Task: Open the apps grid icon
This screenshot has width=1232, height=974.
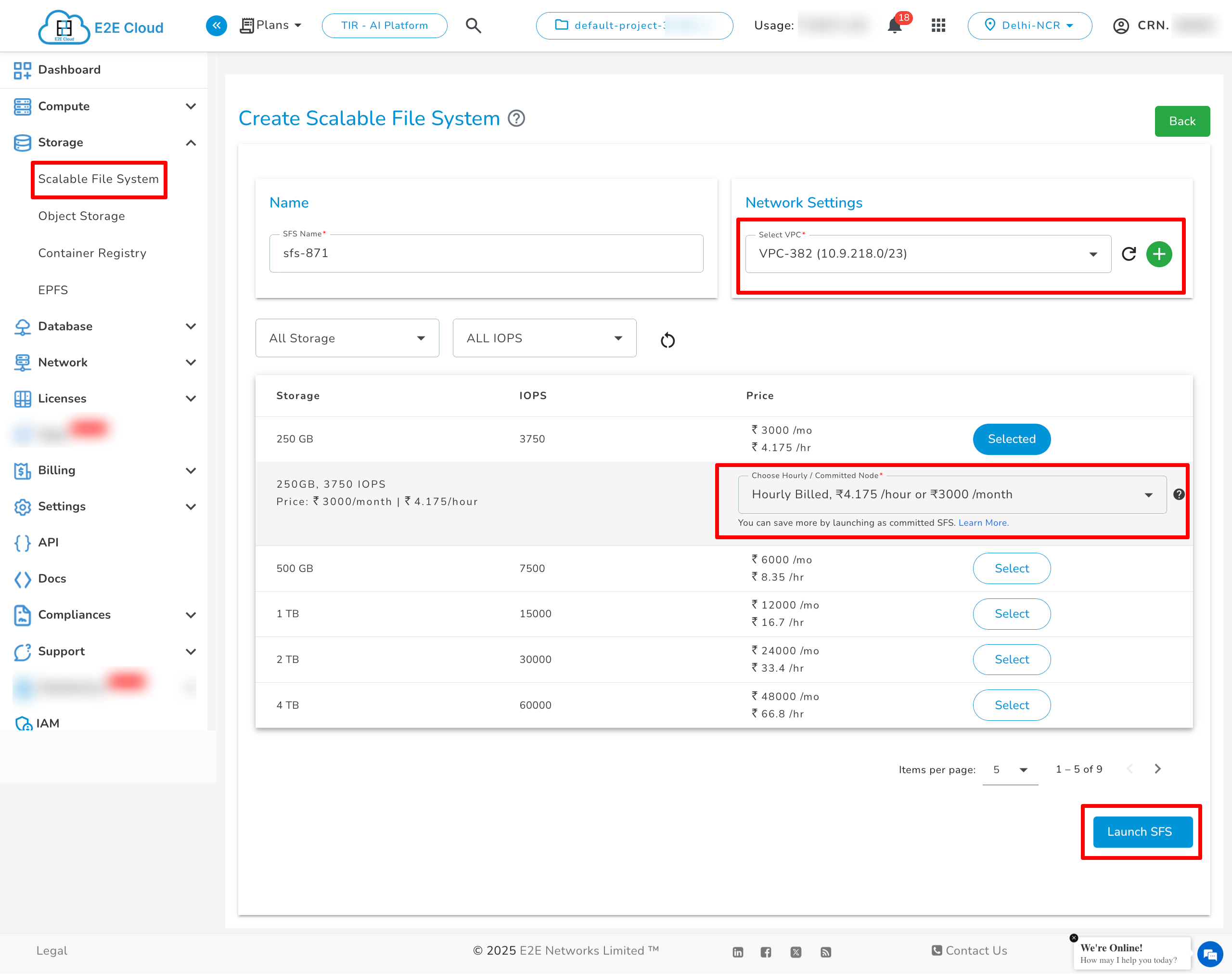Action: coord(938,26)
